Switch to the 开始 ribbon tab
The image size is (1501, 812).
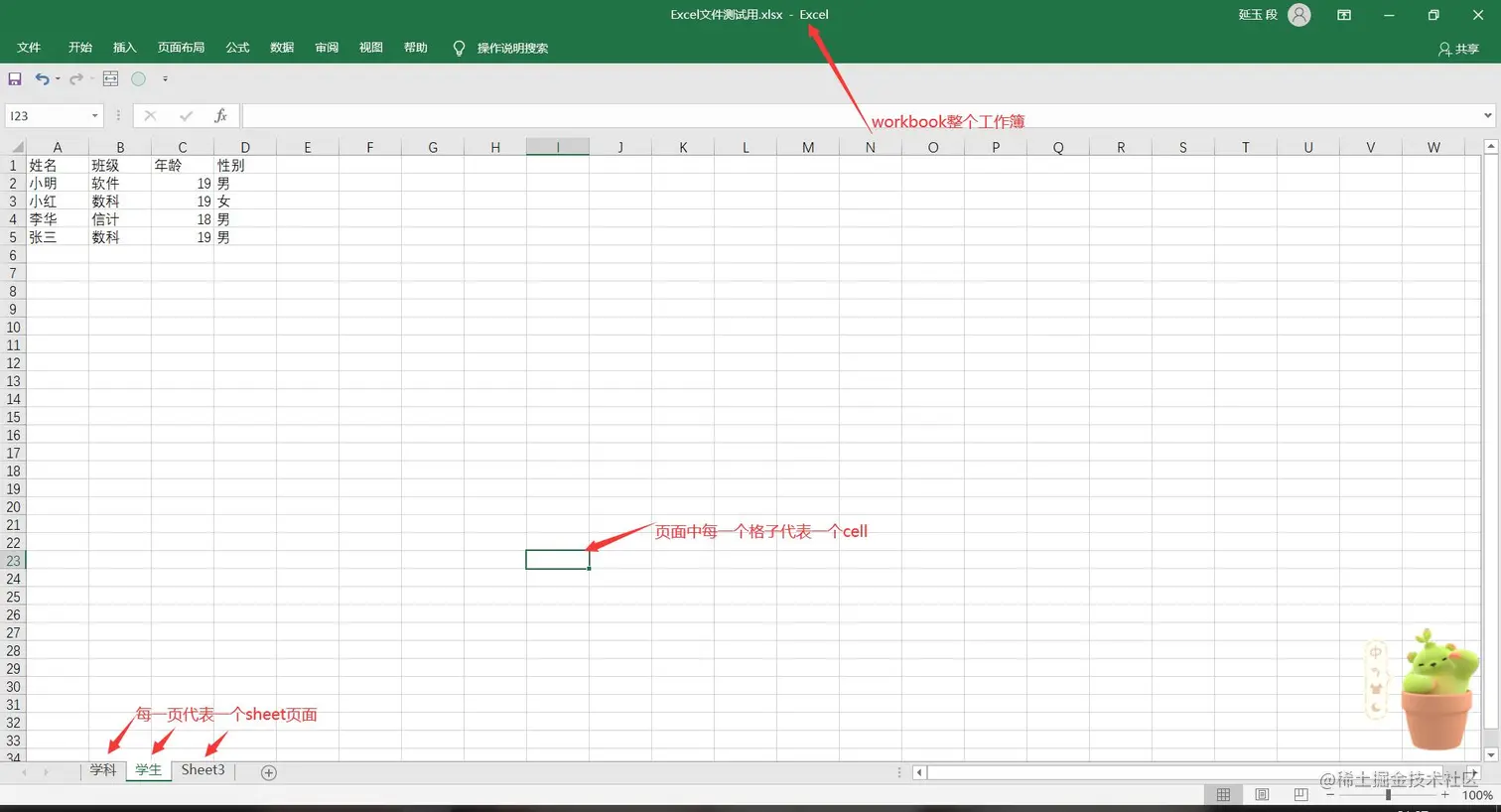point(80,48)
